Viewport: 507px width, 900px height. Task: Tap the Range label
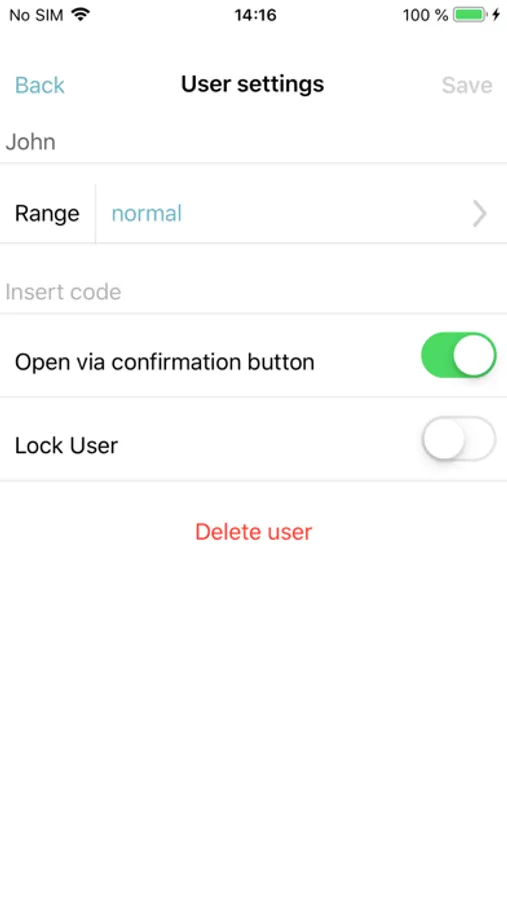coord(47,214)
